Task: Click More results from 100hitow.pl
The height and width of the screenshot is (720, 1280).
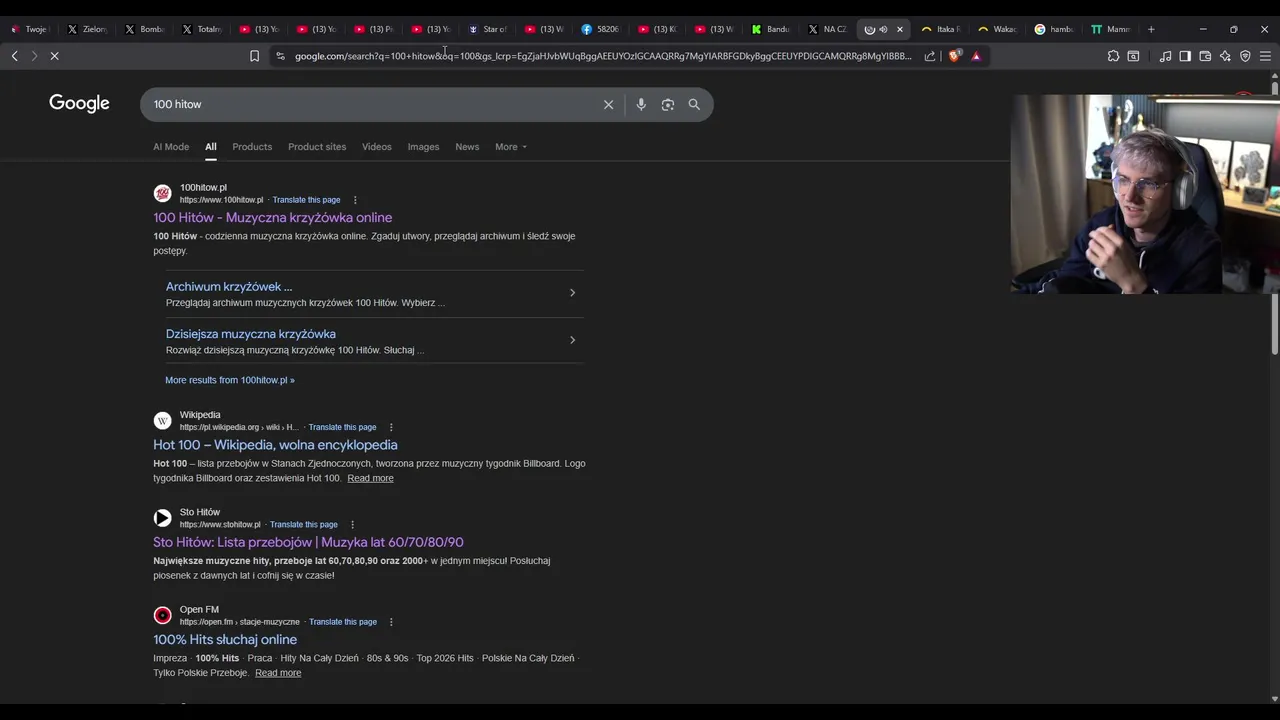Action: pyautogui.click(x=230, y=380)
